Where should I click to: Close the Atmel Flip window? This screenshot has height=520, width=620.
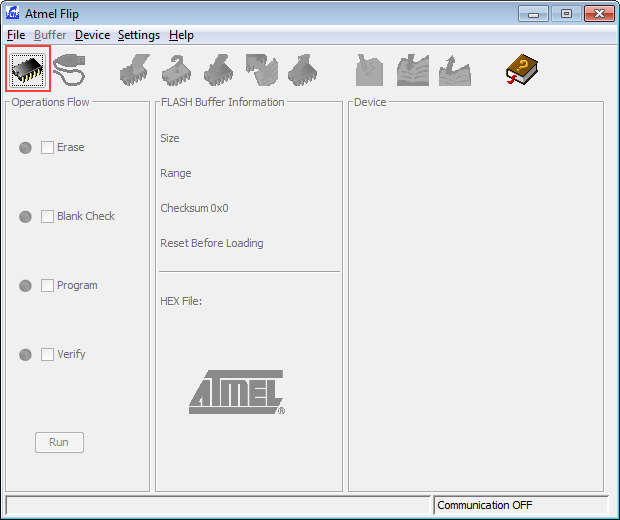(x=599, y=14)
